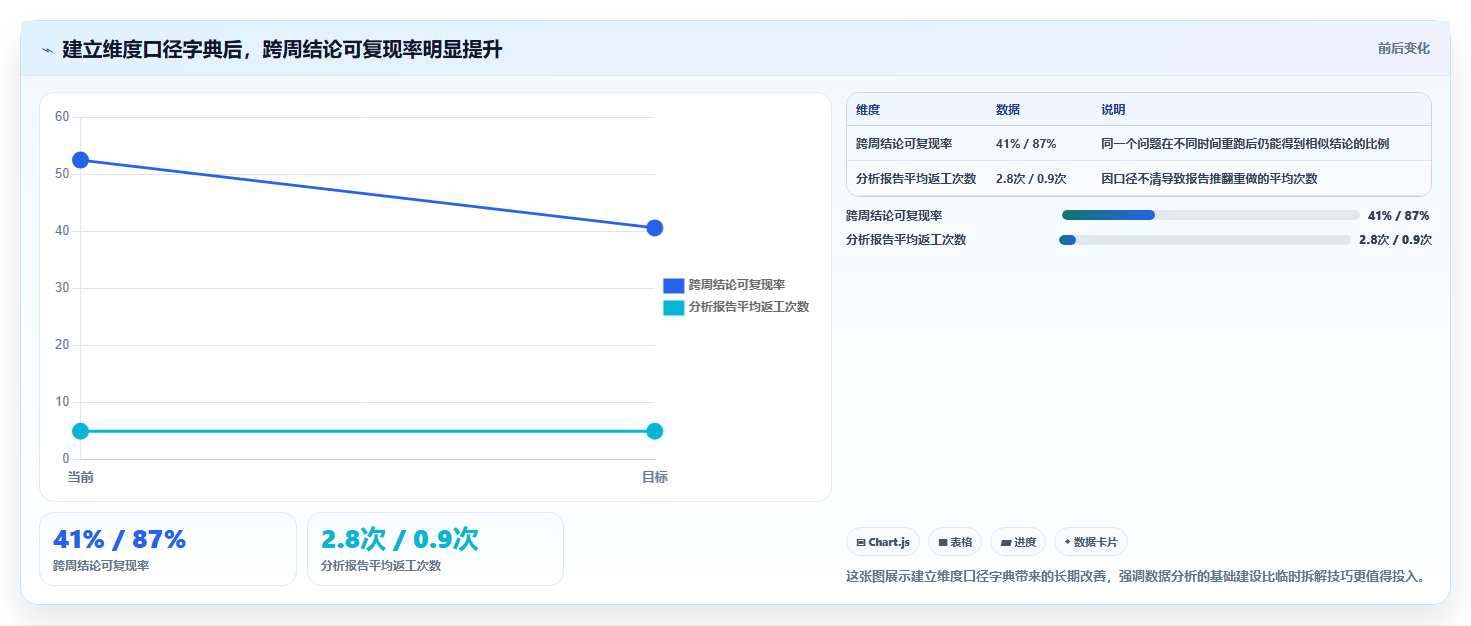Screen dimensions: 1471x626
Task: Toggle the 分析报告平均返工次数 chart legend
Action: pyautogui.click(x=736, y=307)
